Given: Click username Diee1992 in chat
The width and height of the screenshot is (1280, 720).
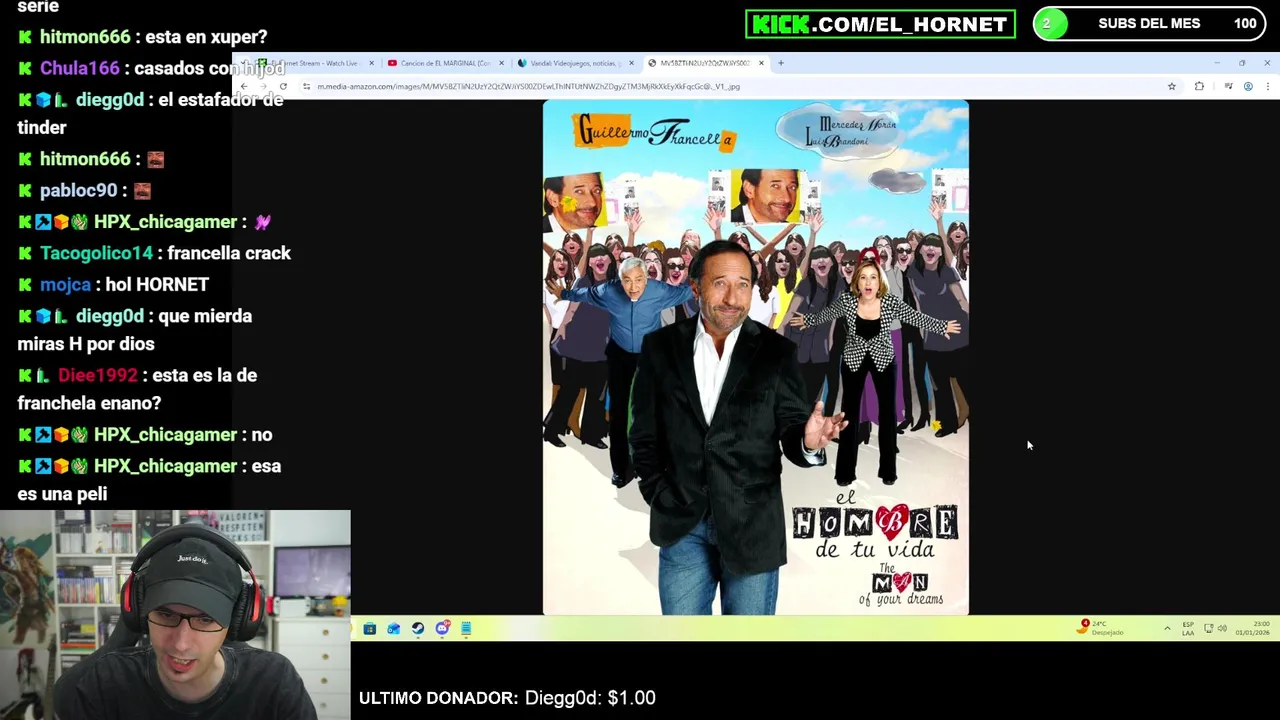Looking at the screenshot, I should pos(98,375).
